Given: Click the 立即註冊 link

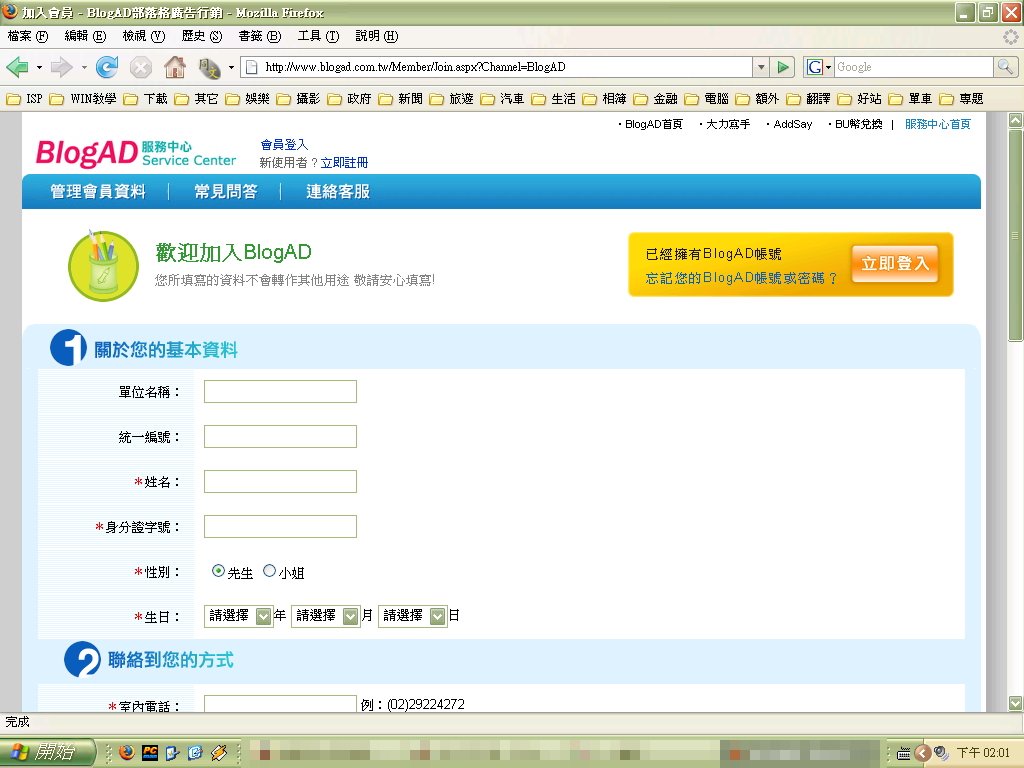Looking at the screenshot, I should click(344, 163).
